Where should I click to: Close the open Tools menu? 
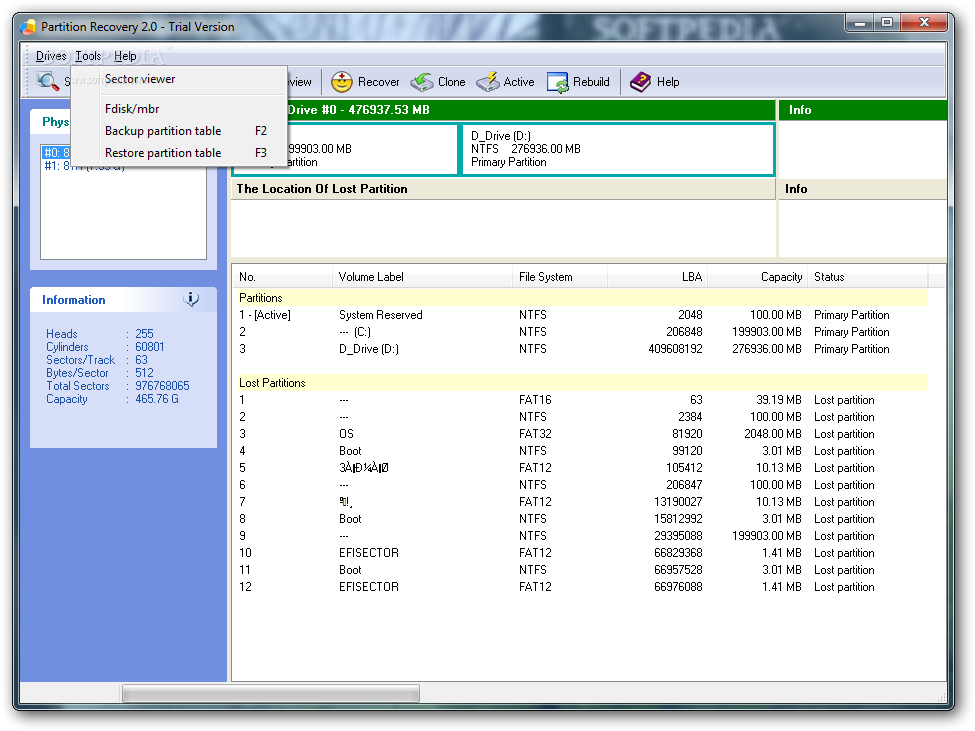pos(88,56)
